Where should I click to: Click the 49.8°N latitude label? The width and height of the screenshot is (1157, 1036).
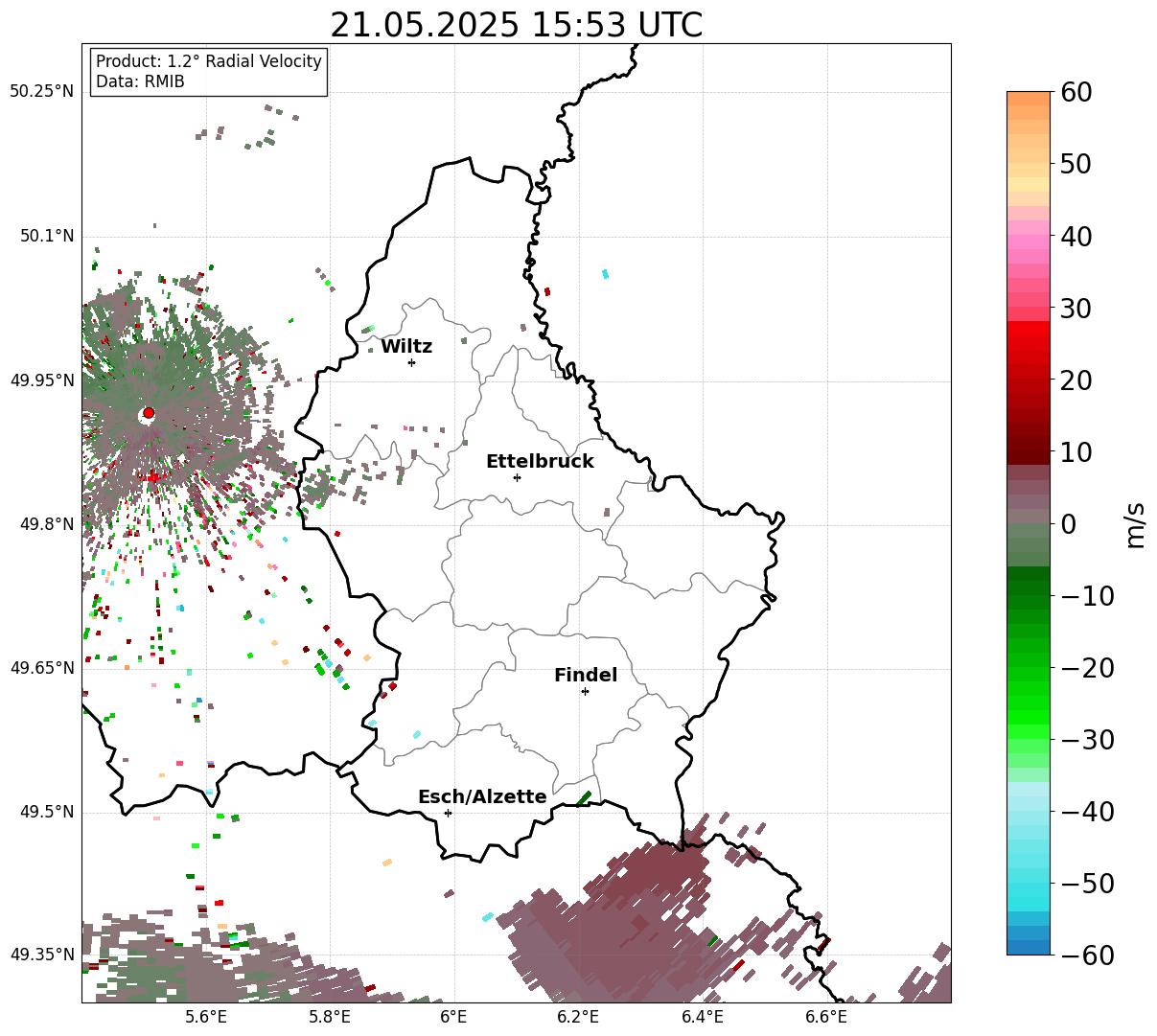(x=46, y=524)
